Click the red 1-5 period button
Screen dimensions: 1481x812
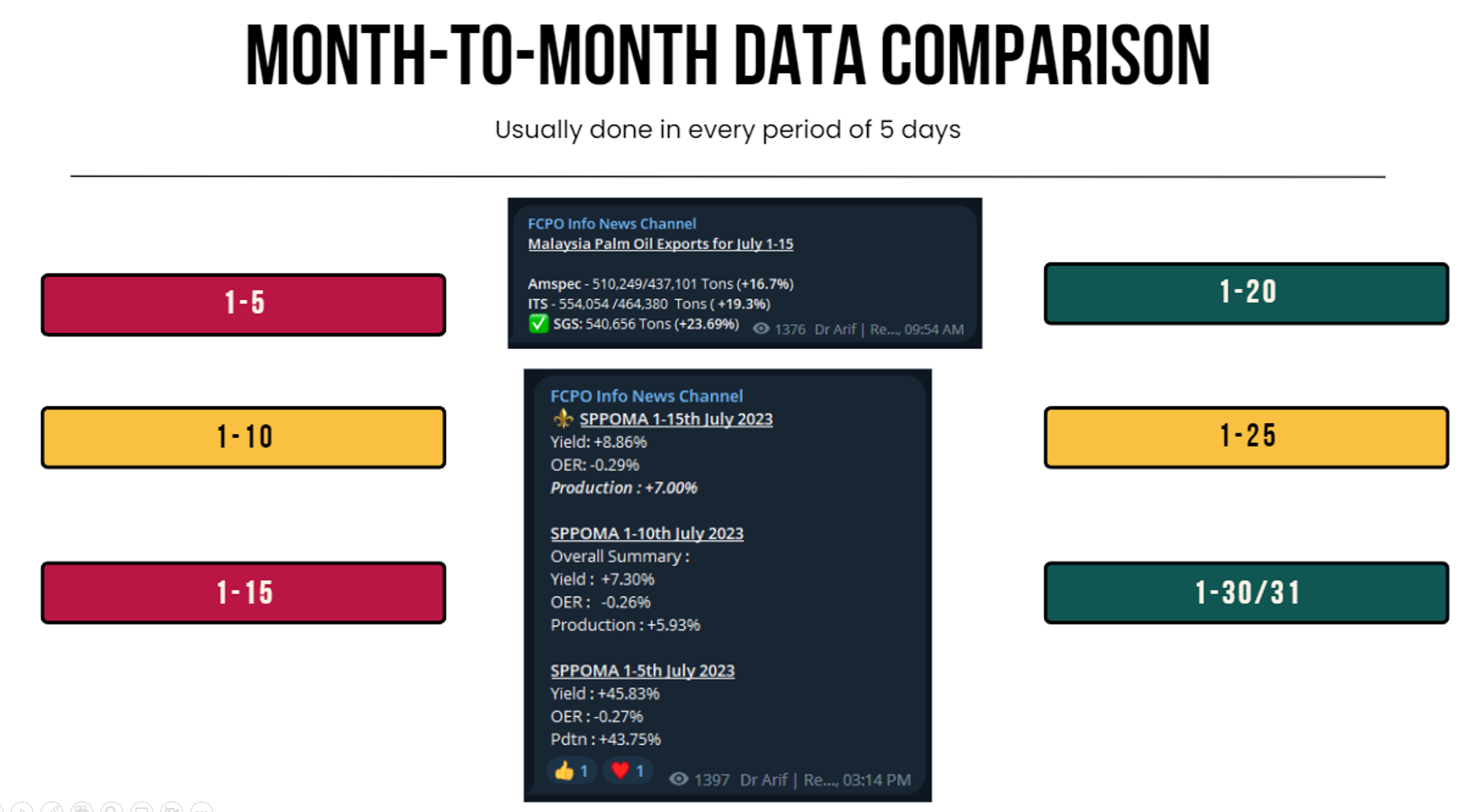(243, 305)
